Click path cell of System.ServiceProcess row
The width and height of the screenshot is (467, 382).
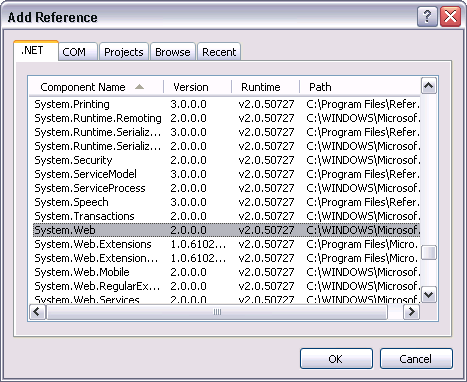[x=363, y=188]
